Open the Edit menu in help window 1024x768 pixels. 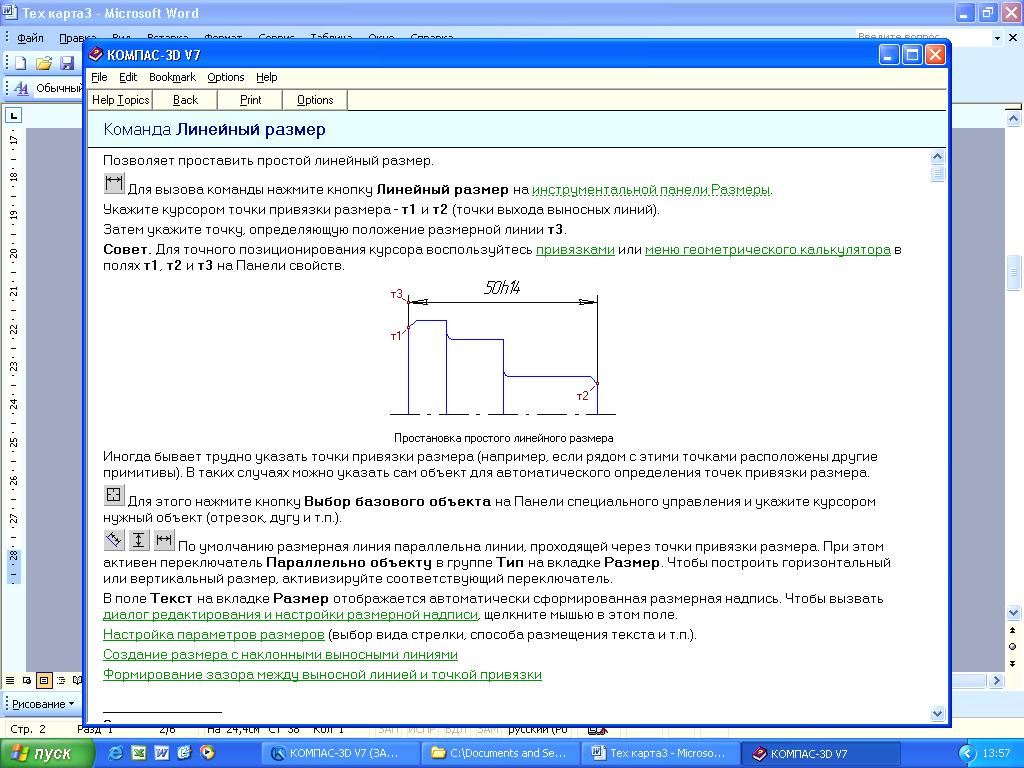coord(128,77)
